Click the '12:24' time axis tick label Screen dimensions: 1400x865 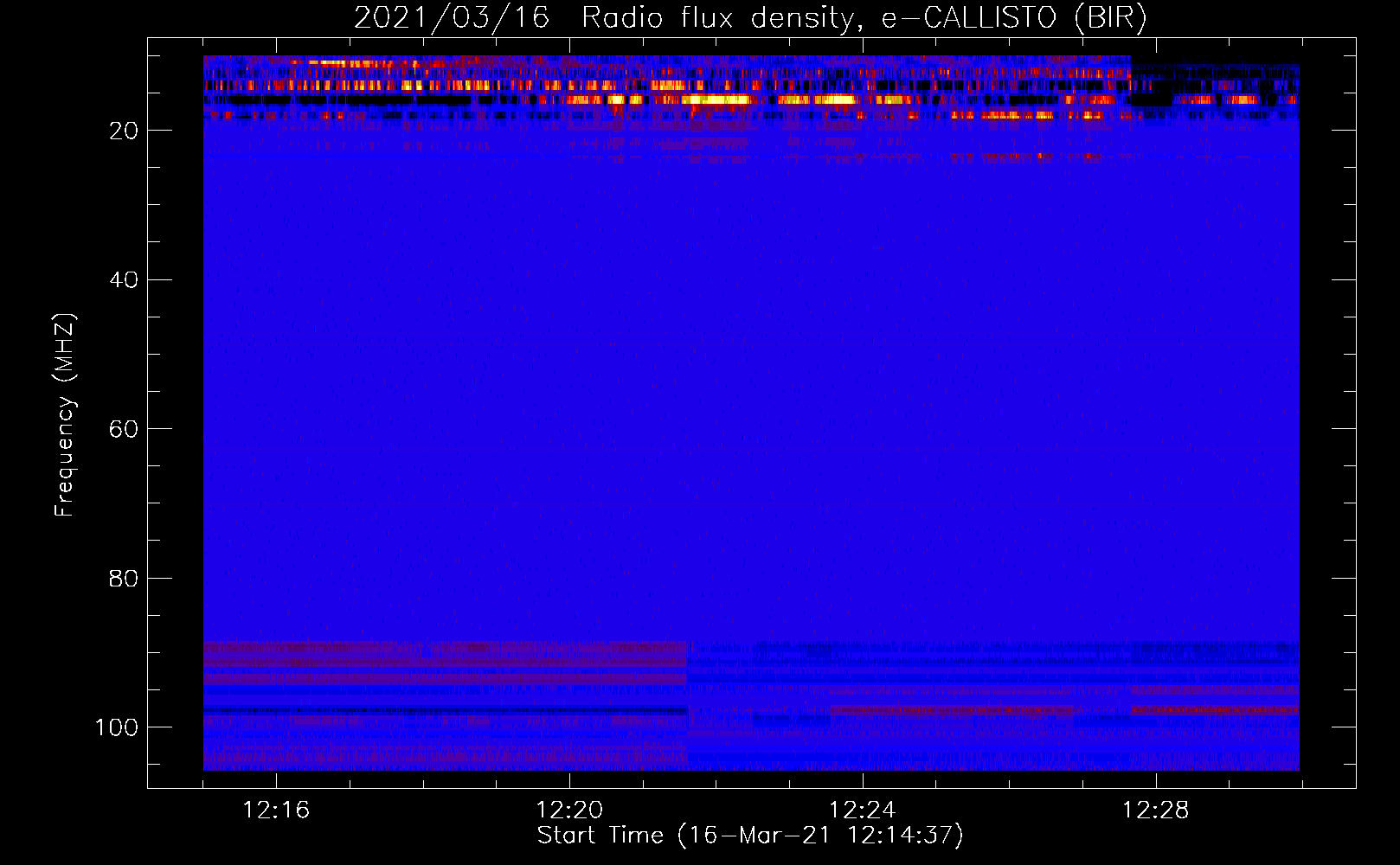pyautogui.click(x=863, y=811)
